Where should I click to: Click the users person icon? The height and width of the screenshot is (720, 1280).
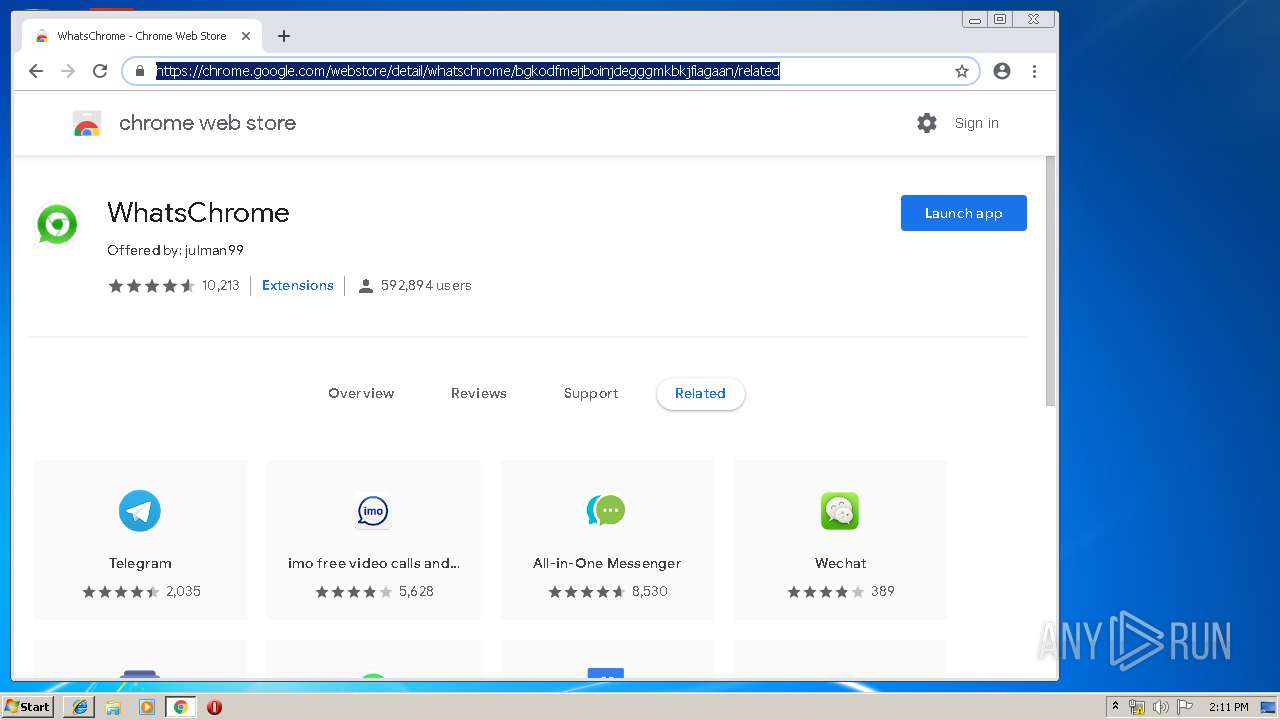pos(366,286)
